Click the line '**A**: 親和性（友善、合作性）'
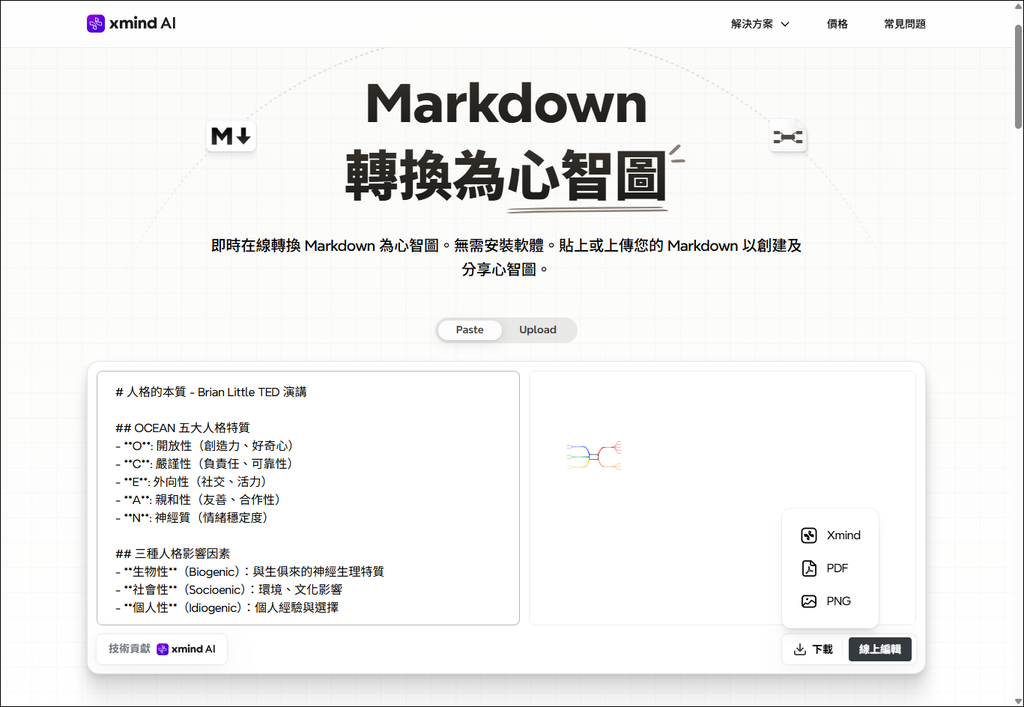 [198, 500]
